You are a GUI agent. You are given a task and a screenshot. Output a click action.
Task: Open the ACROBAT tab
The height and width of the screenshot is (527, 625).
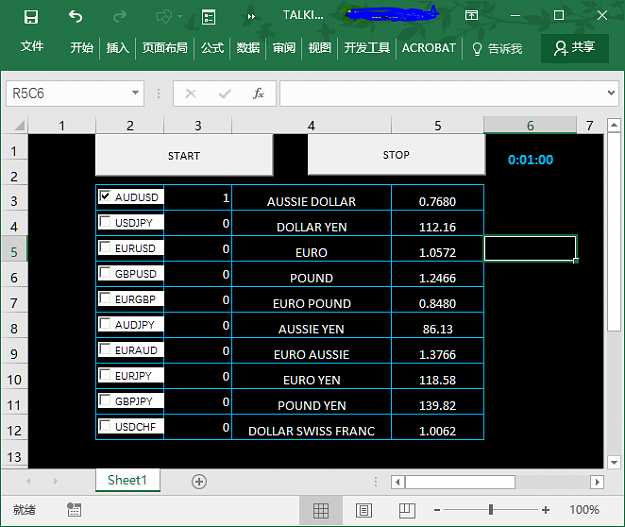tap(428, 48)
